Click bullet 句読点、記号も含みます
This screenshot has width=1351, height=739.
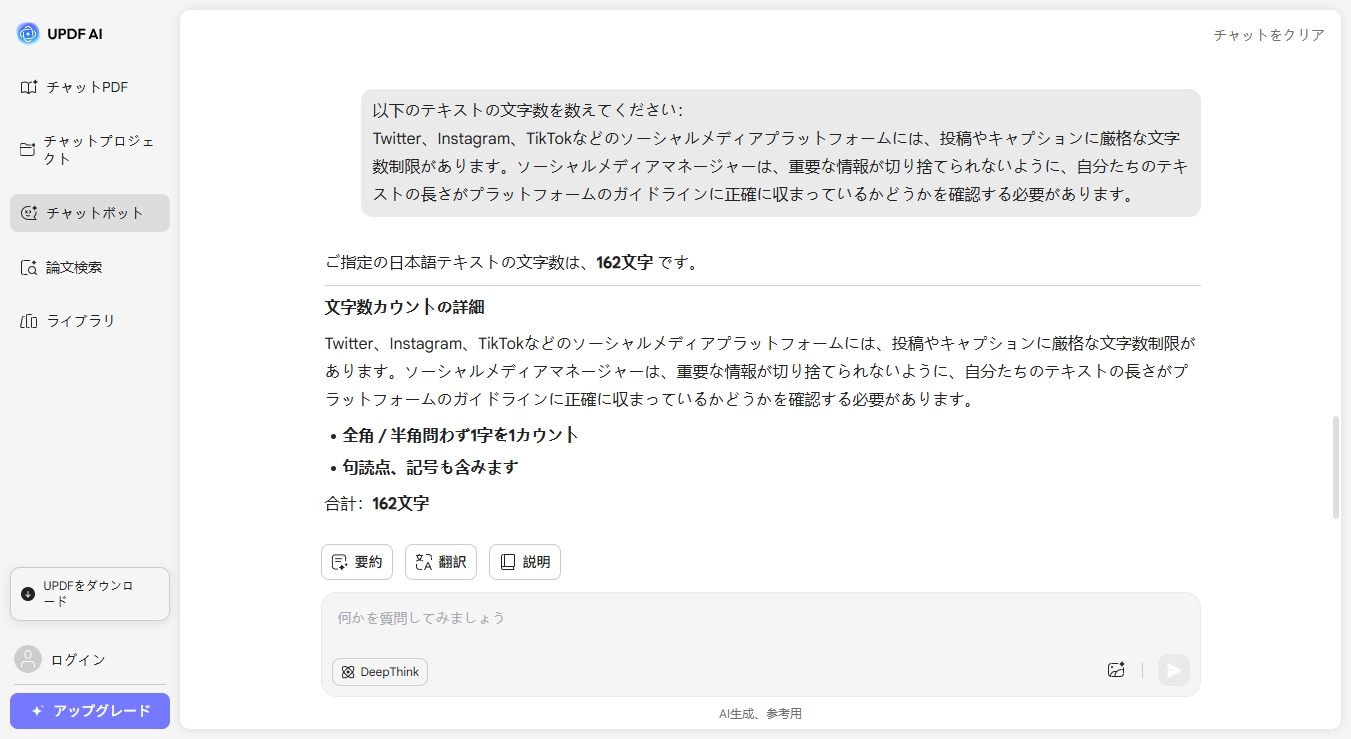click(x=430, y=467)
